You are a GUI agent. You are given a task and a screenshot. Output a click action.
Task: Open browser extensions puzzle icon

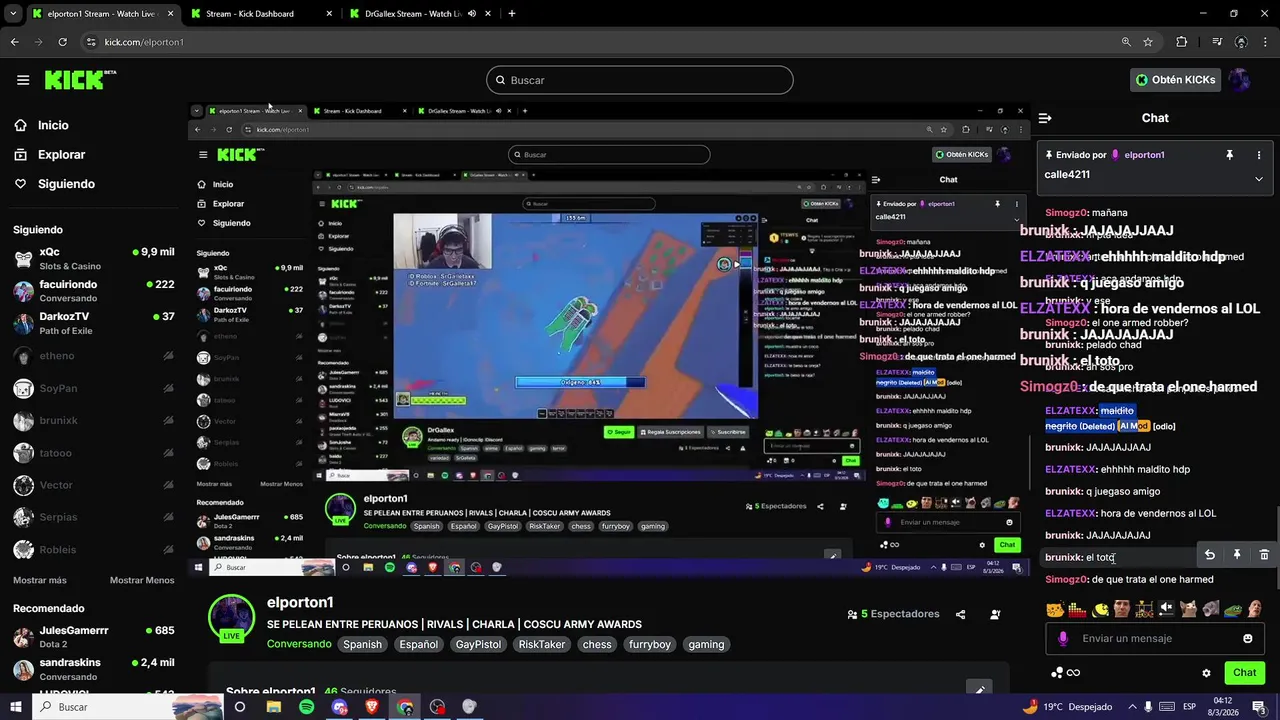click(1182, 42)
